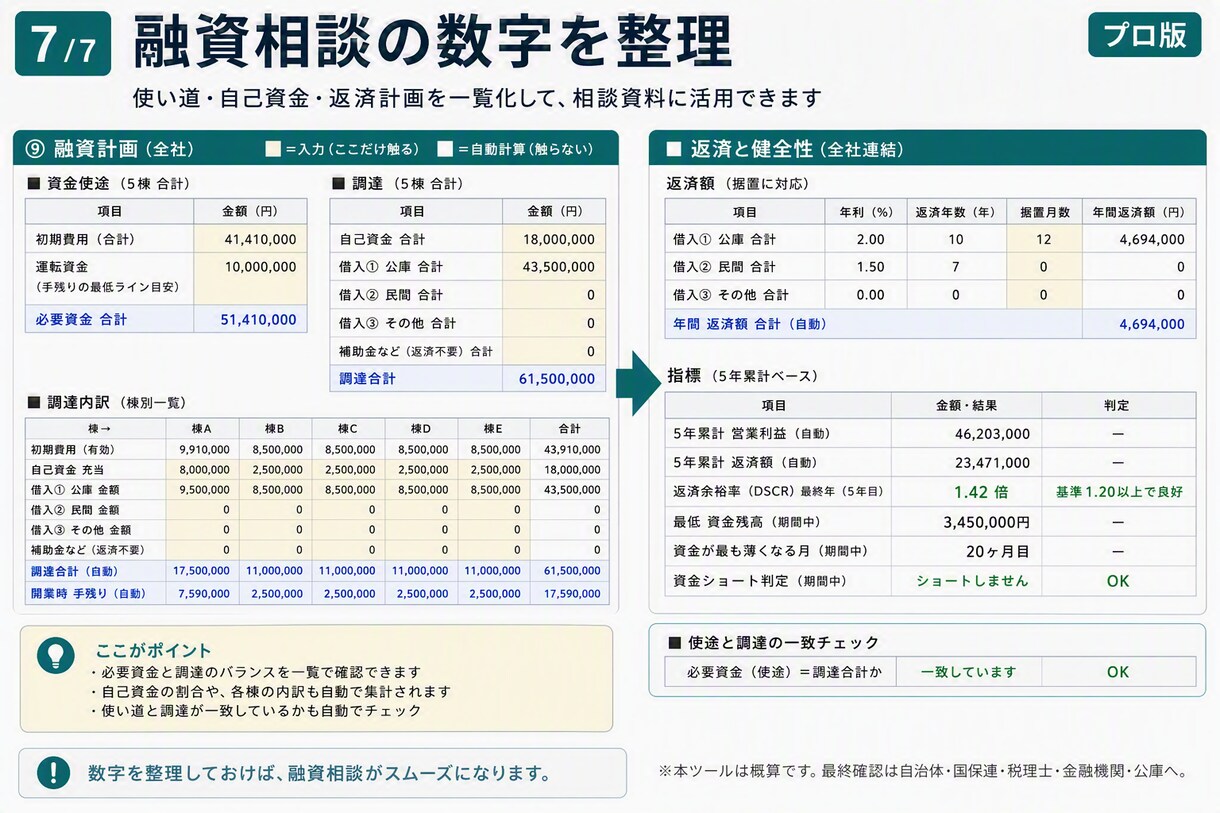Click the DSCR result 1.42 倍

[967, 492]
